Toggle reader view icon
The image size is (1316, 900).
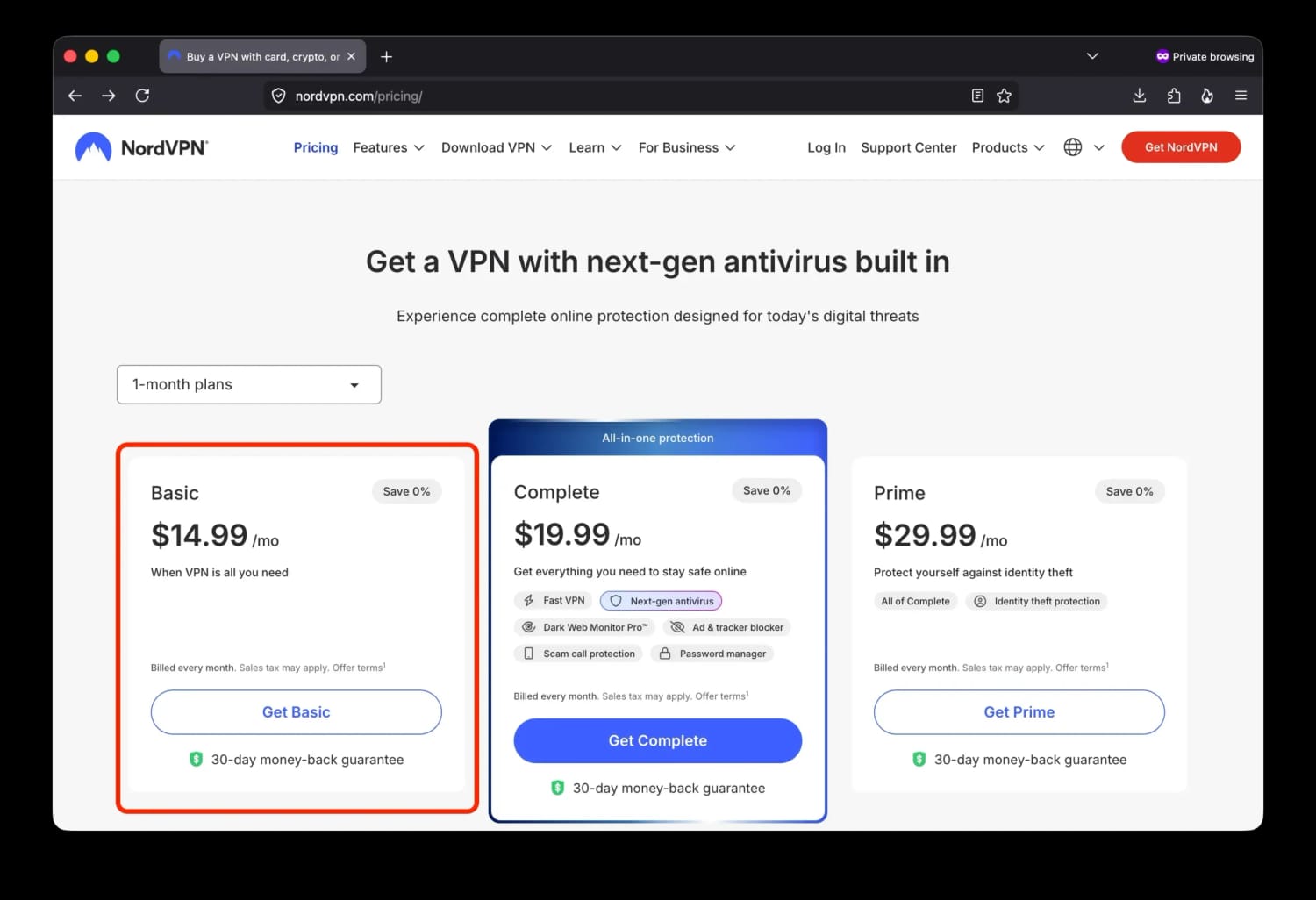coord(977,96)
